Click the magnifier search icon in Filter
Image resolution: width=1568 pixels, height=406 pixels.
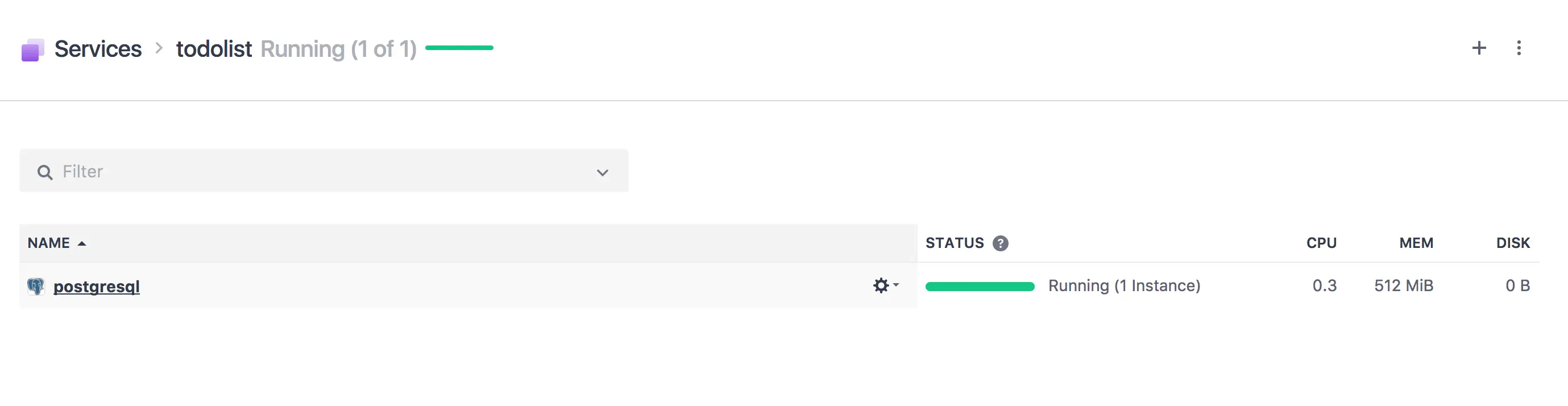(45, 172)
